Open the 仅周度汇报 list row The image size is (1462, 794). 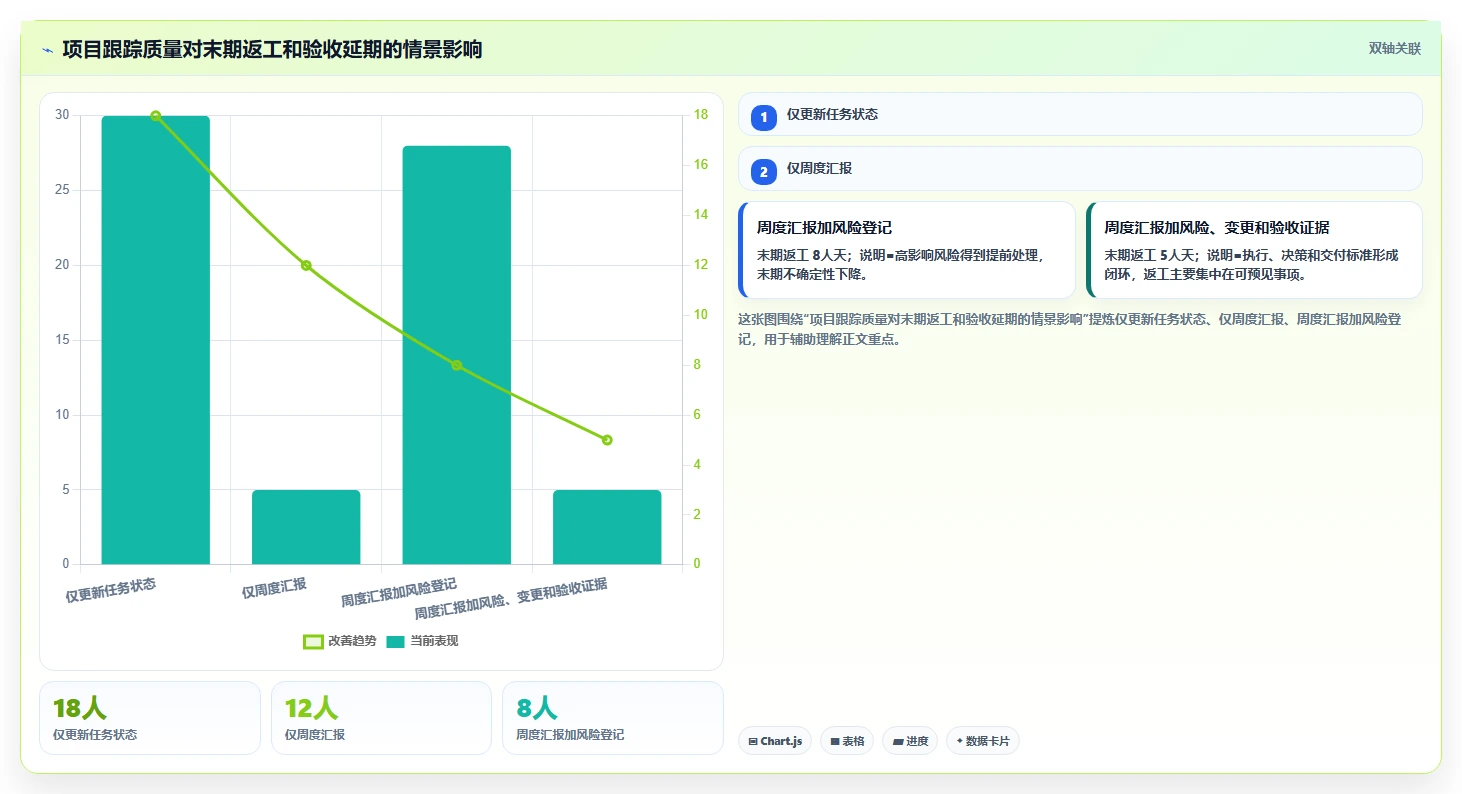(1080, 168)
